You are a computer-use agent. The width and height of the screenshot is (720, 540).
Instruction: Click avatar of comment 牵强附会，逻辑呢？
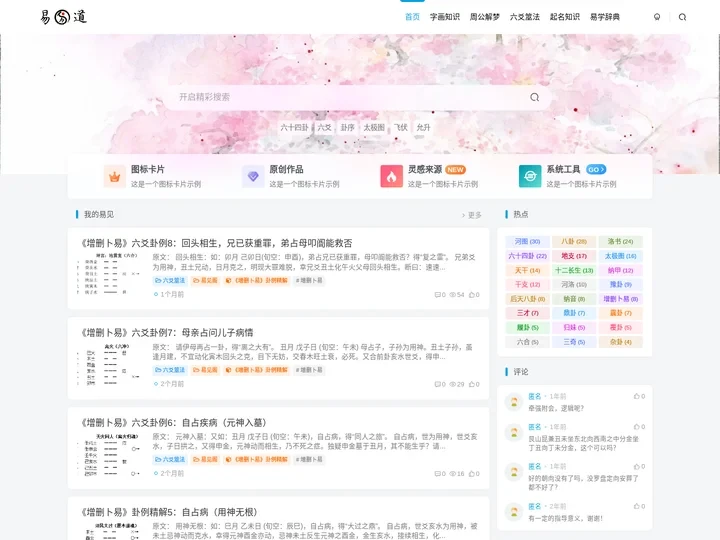[x=514, y=401]
